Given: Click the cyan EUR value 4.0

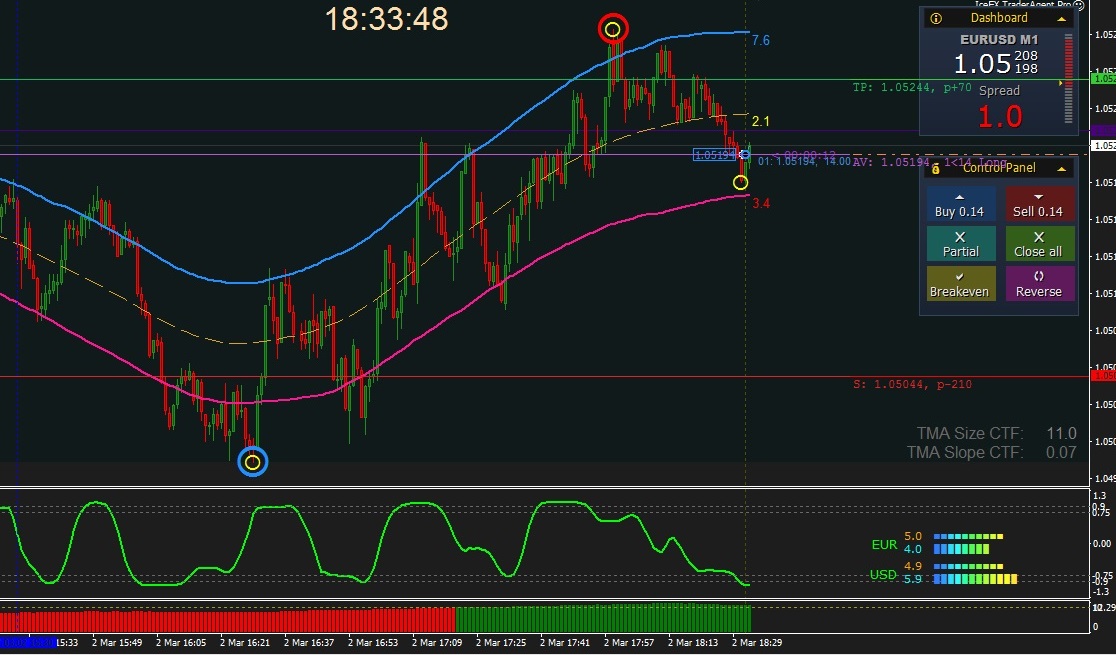Looking at the screenshot, I should 913,550.
